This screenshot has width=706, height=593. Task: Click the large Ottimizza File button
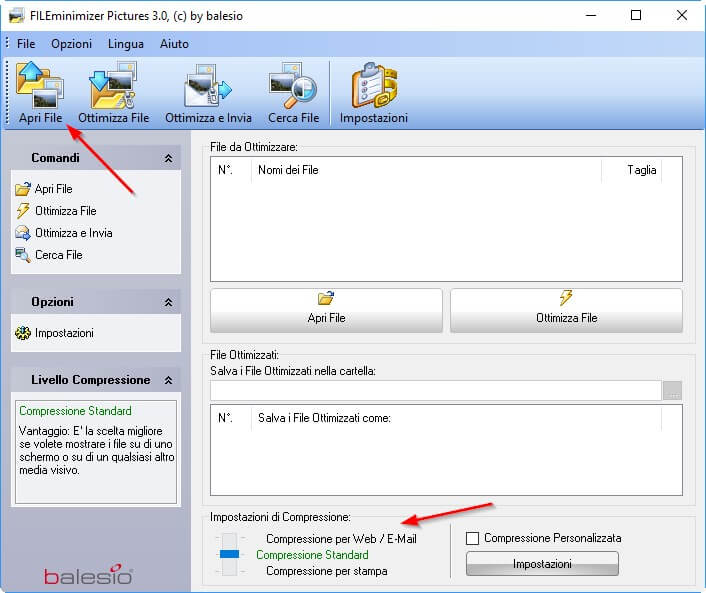[566, 310]
